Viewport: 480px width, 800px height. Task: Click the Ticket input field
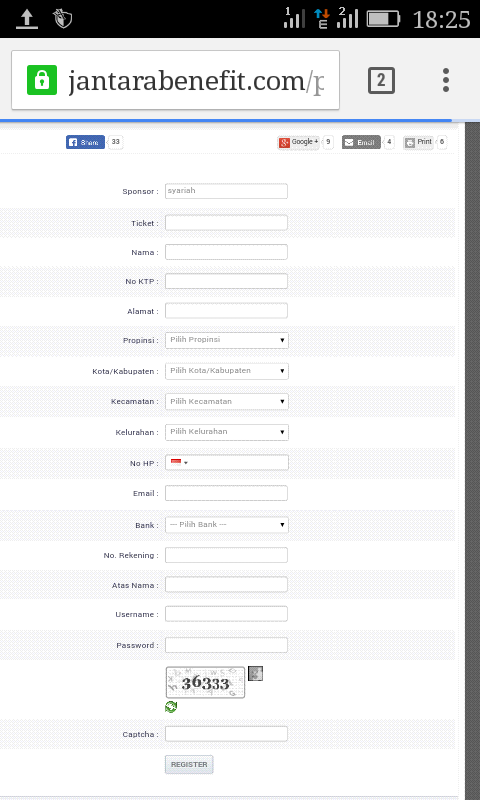226,223
